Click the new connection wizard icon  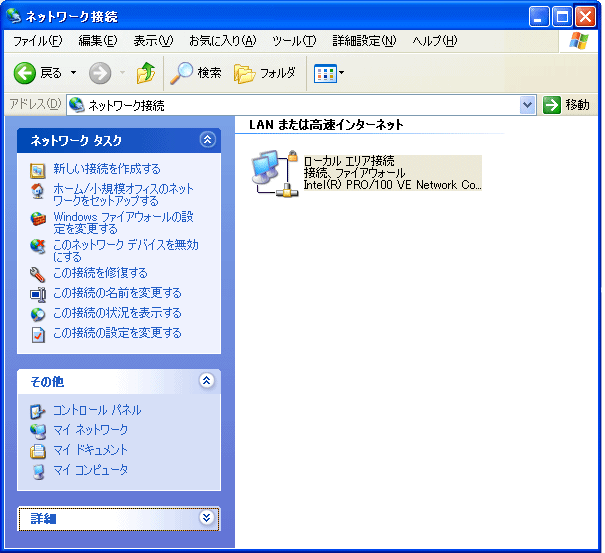coord(37,170)
